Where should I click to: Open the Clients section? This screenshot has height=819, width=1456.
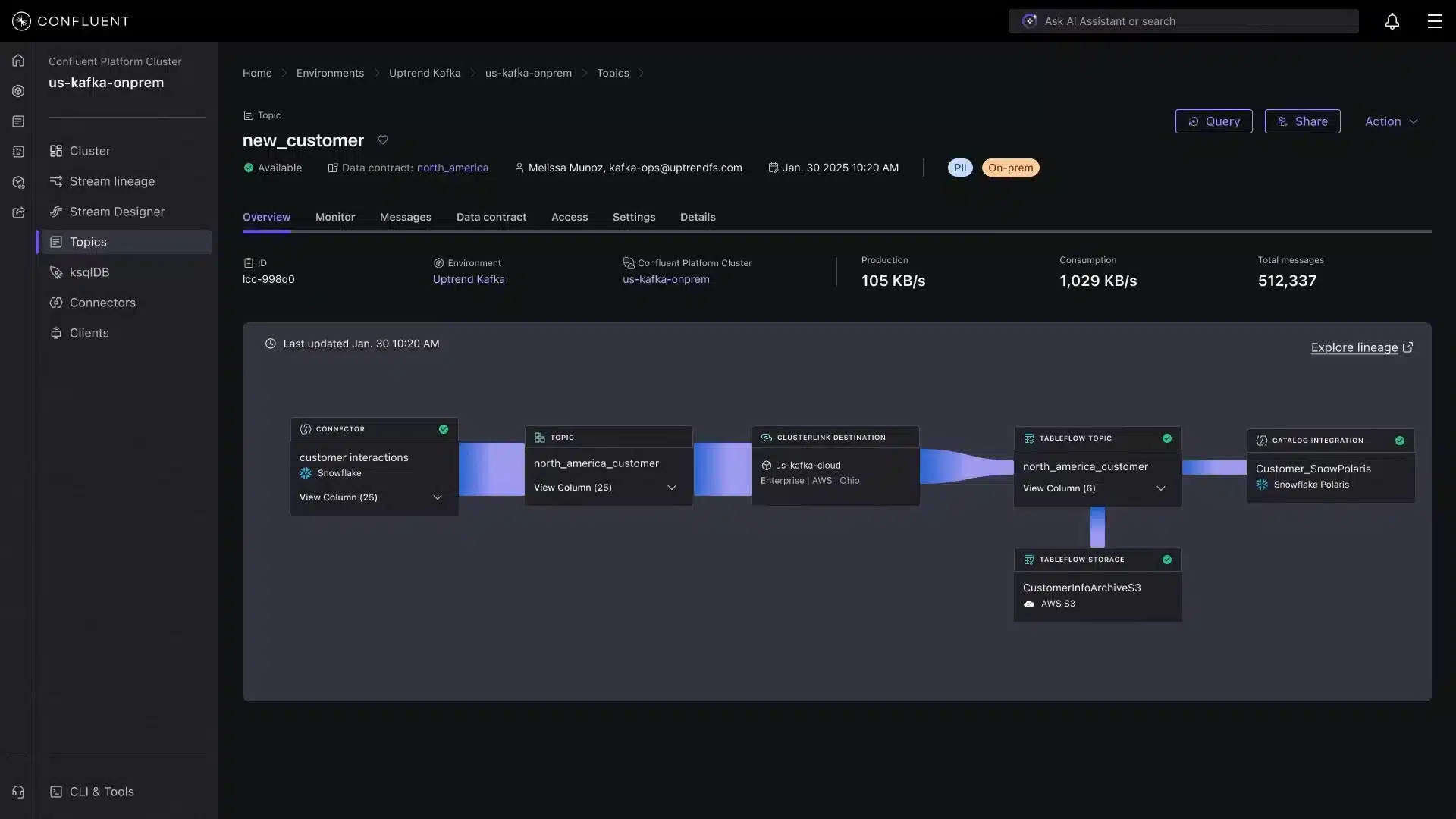point(89,332)
